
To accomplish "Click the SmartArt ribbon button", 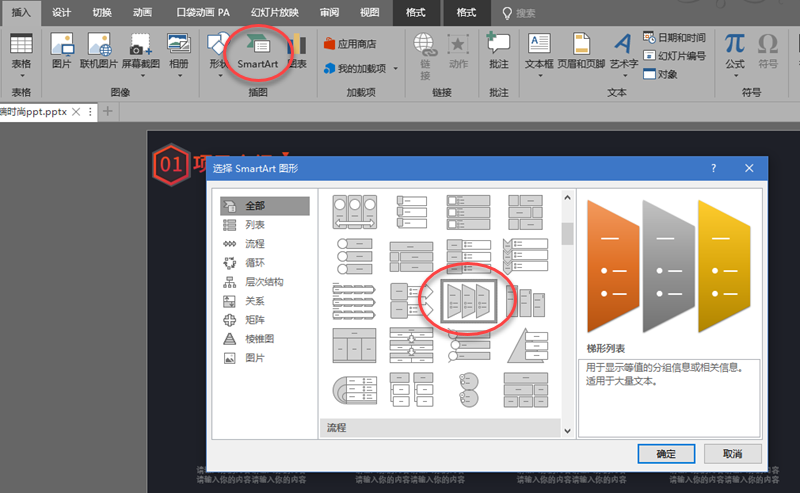I will pyautogui.click(x=258, y=51).
